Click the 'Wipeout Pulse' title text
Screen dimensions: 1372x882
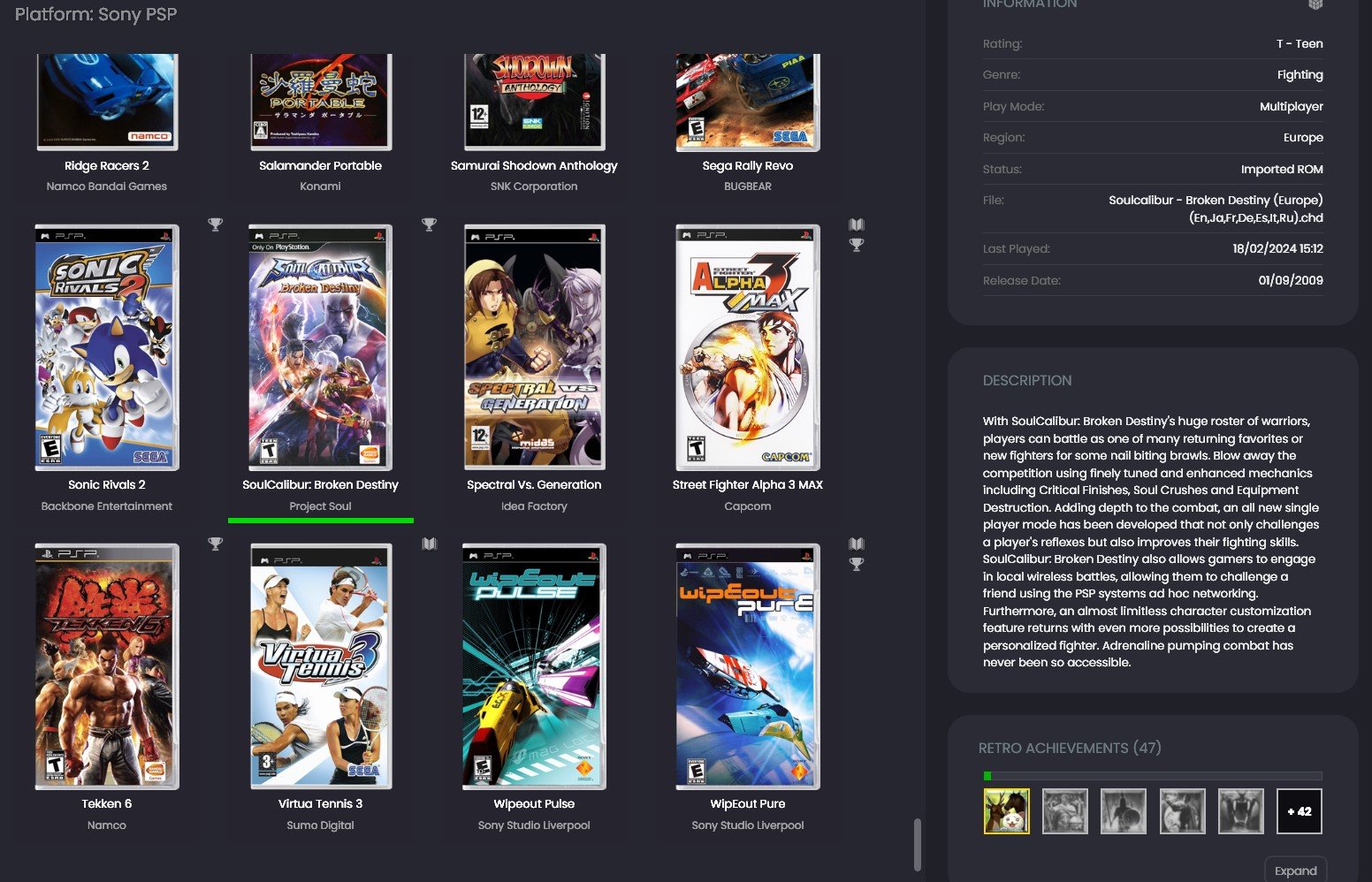coord(534,803)
